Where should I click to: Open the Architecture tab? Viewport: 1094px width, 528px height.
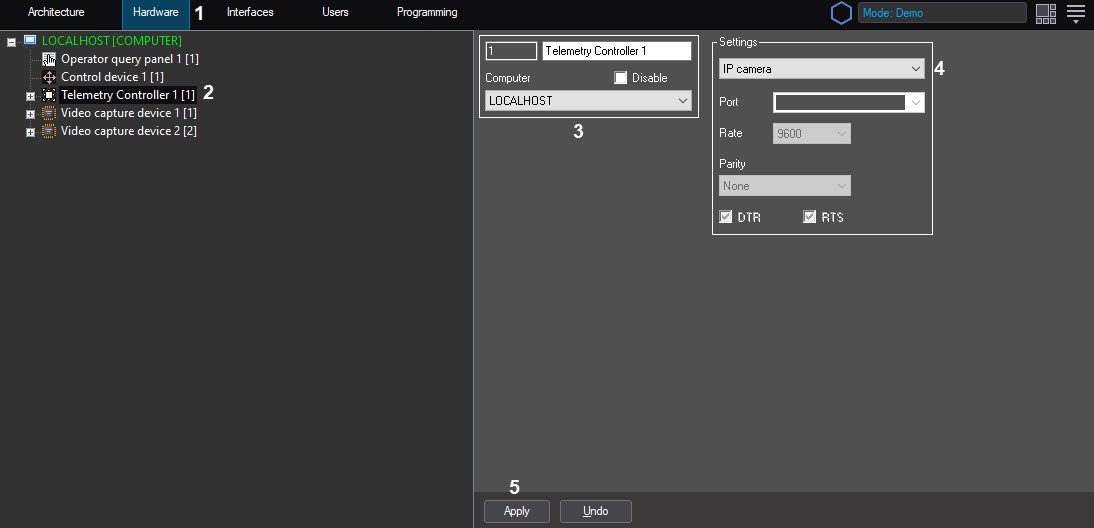tap(56, 13)
